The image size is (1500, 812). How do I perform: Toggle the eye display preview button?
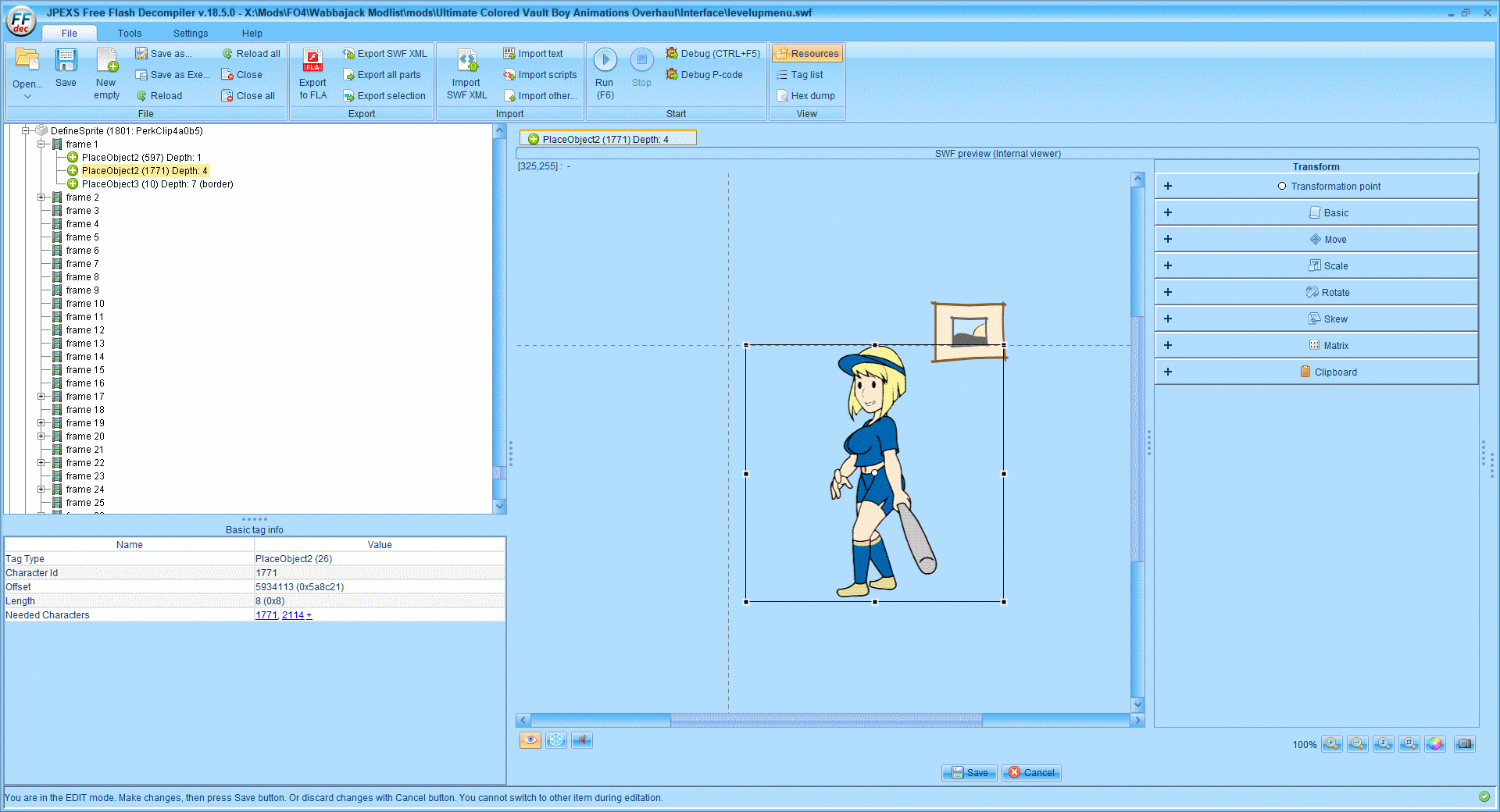[x=530, y=740]
